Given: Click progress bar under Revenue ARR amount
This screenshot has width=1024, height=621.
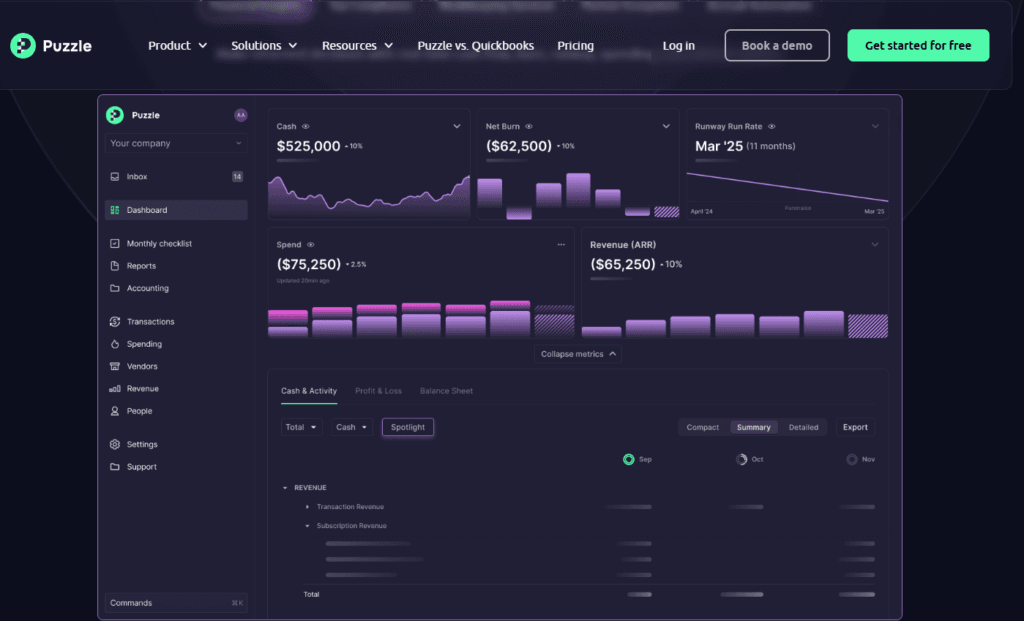Looking at the screenshot, I should [611, 279].
